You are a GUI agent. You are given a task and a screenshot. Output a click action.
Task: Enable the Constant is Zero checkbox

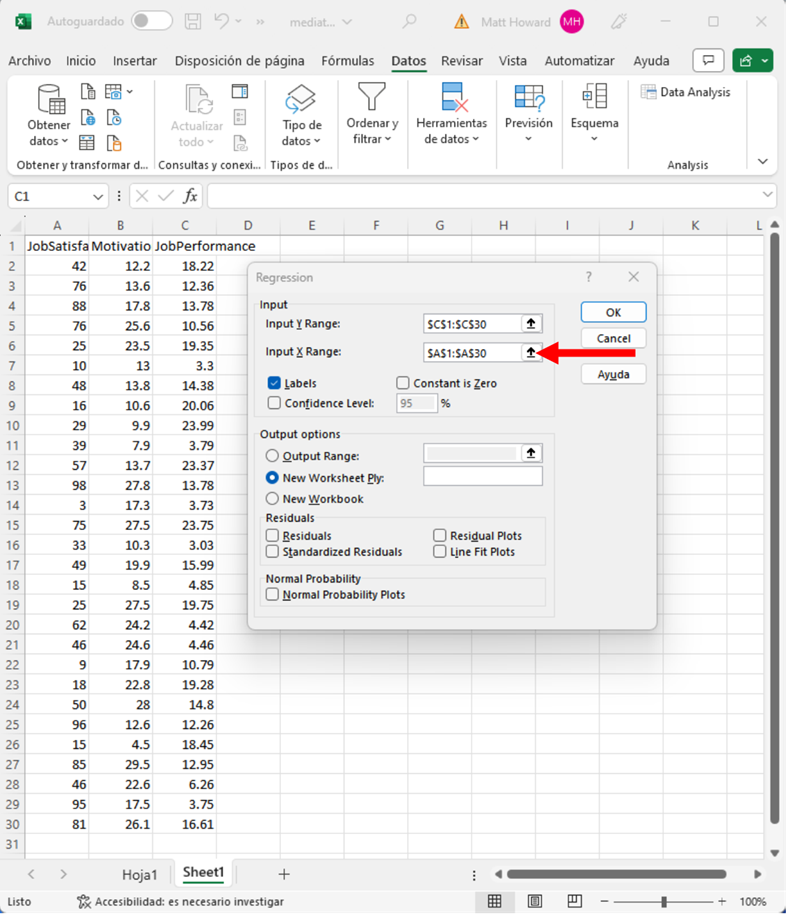(403, 383)
